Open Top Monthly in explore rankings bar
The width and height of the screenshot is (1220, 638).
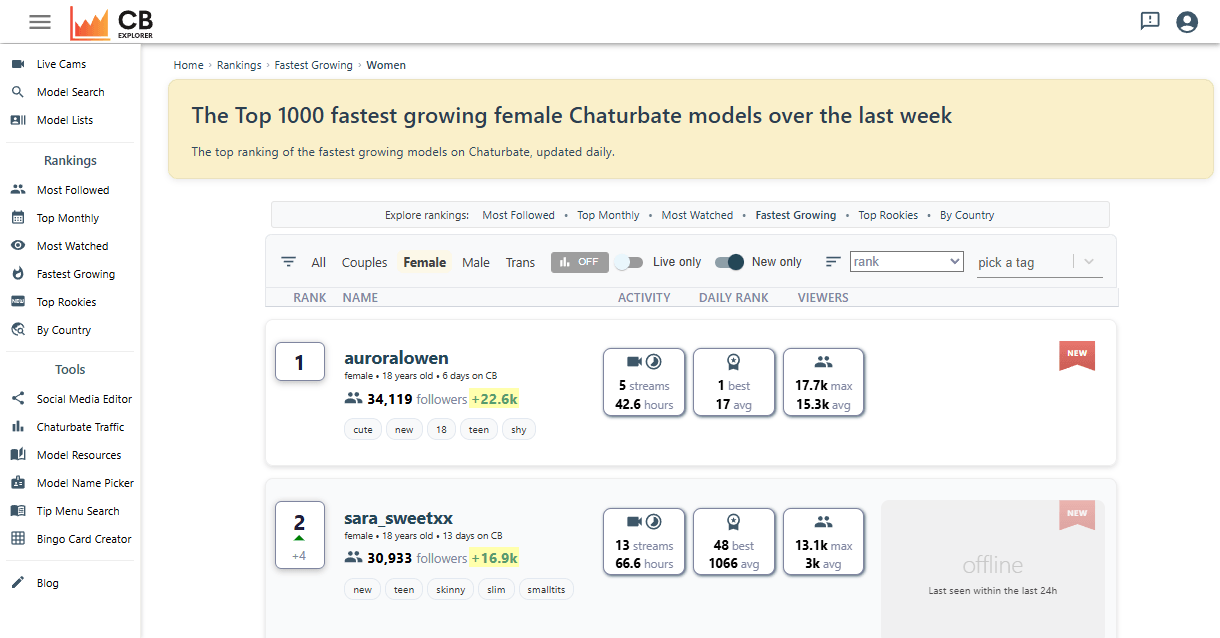point(608,215)
